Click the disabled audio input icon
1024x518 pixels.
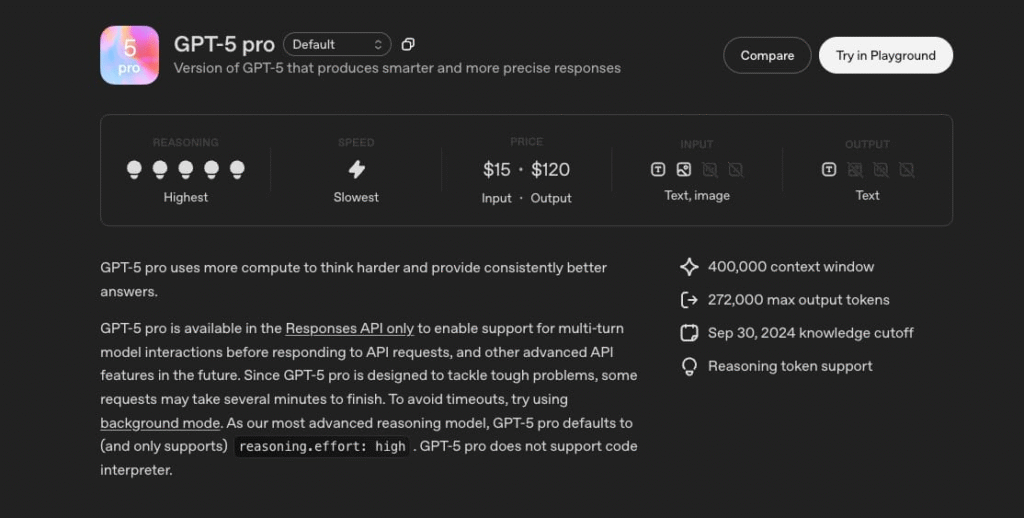[710, 170]
